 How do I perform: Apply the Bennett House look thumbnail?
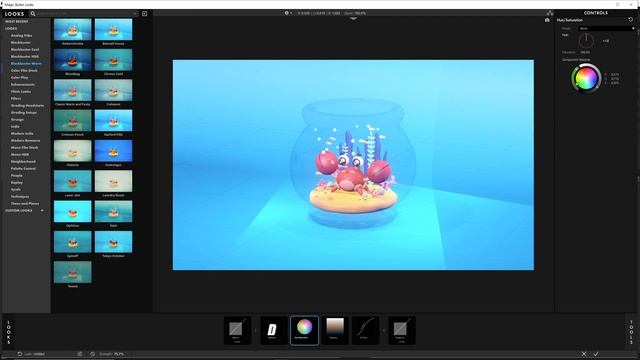pos(113,29)
